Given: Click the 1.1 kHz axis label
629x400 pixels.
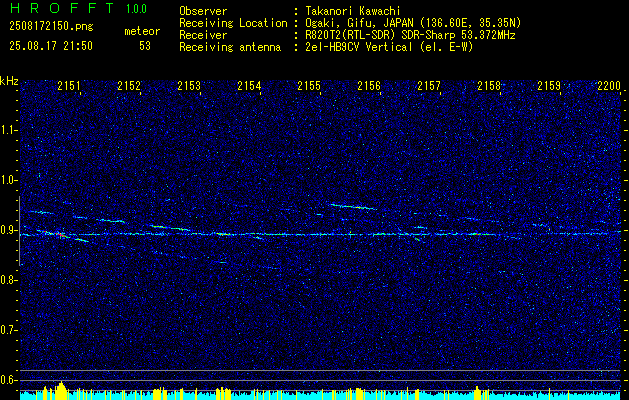Looking at the screenshot, I should (9, 130).
